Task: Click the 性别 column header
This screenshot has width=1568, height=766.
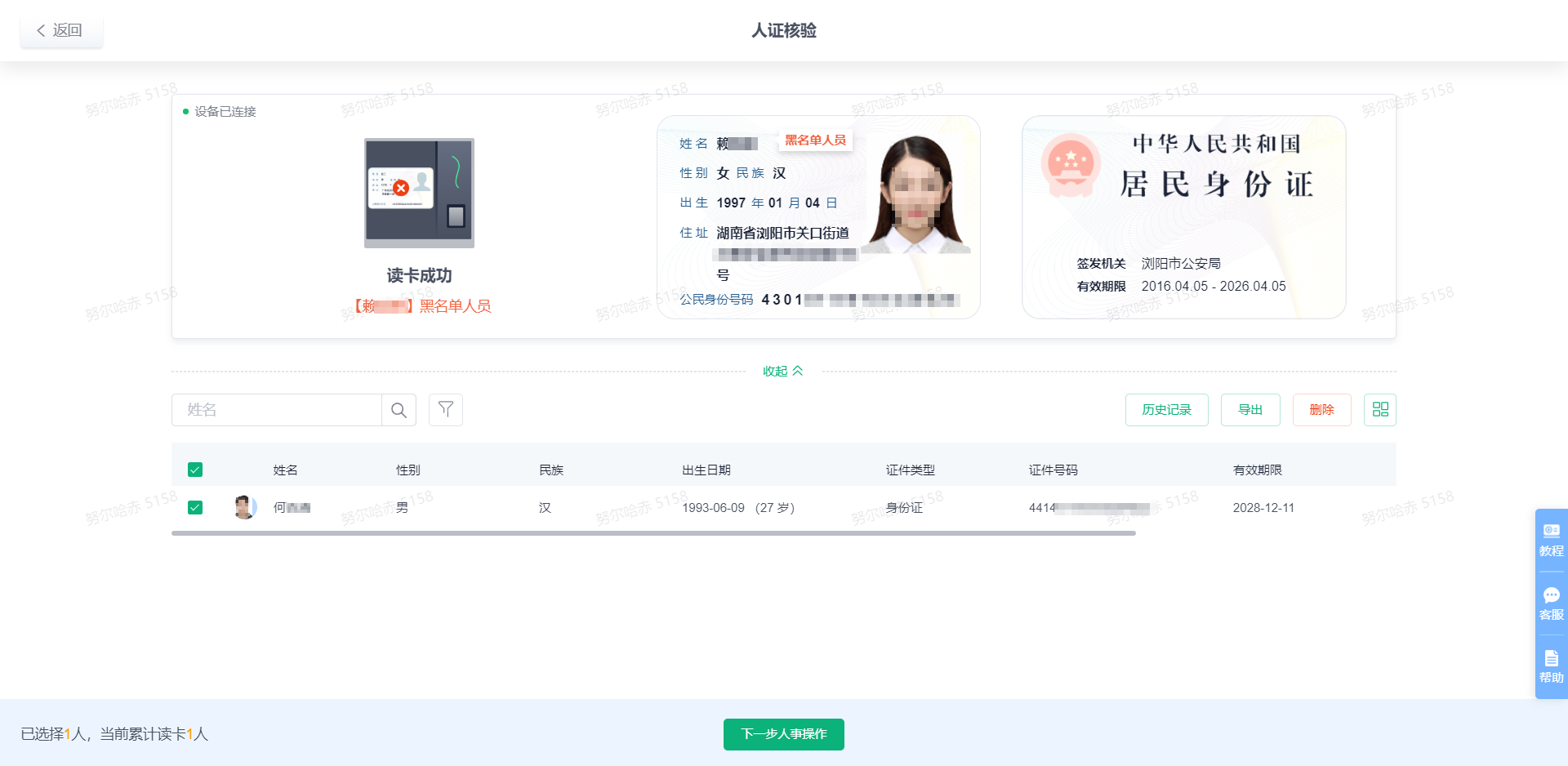Action: 408,470
